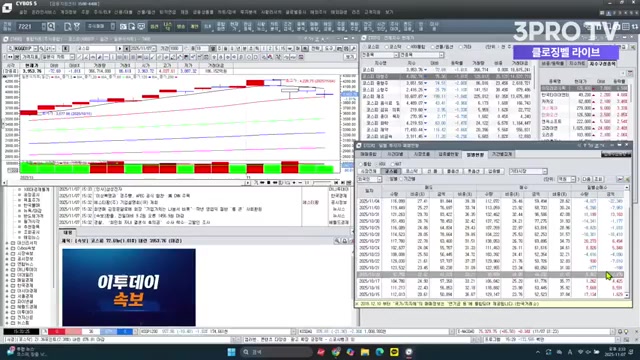Expand the 연합뉴스 tree node
The image size is (640, 360).
tap(7, 264)
